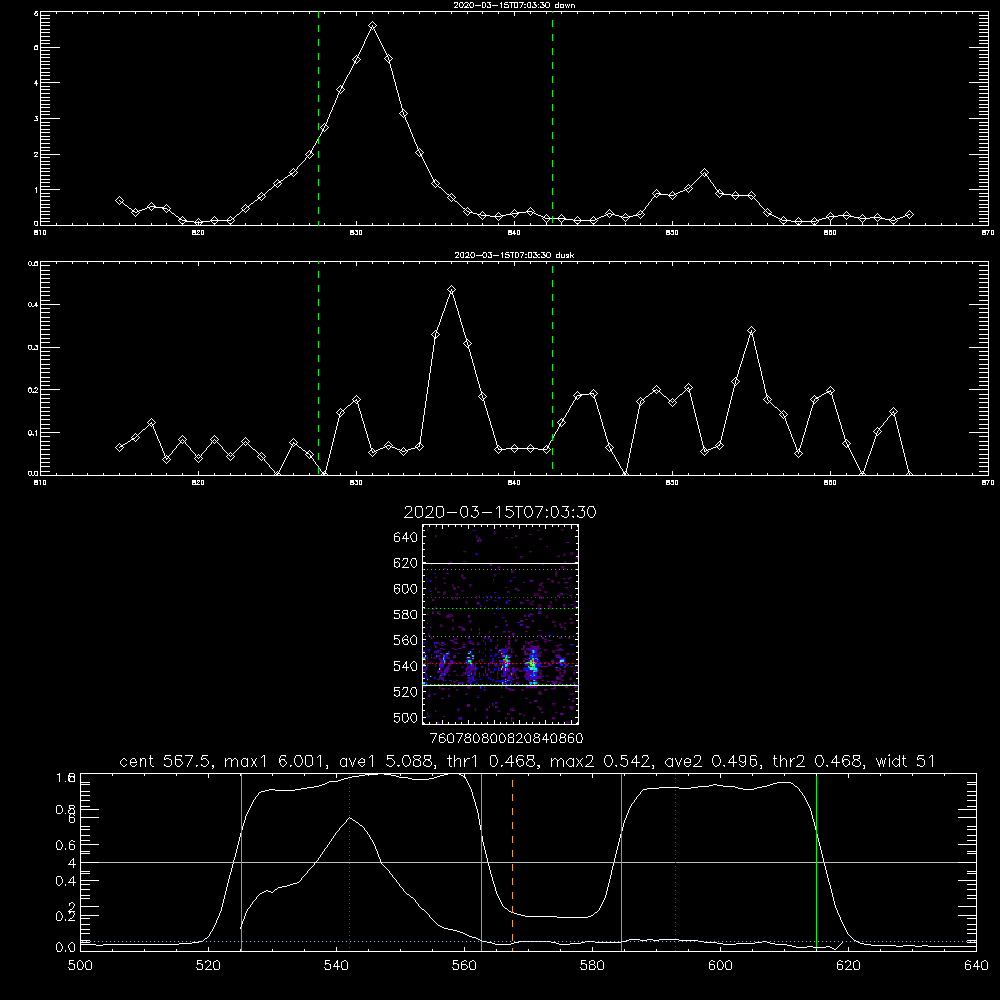This screenshot has height=1000, width=1000.
Task: Click the peak of the inner curve in bottom plot
Action: tap(349, 818)
